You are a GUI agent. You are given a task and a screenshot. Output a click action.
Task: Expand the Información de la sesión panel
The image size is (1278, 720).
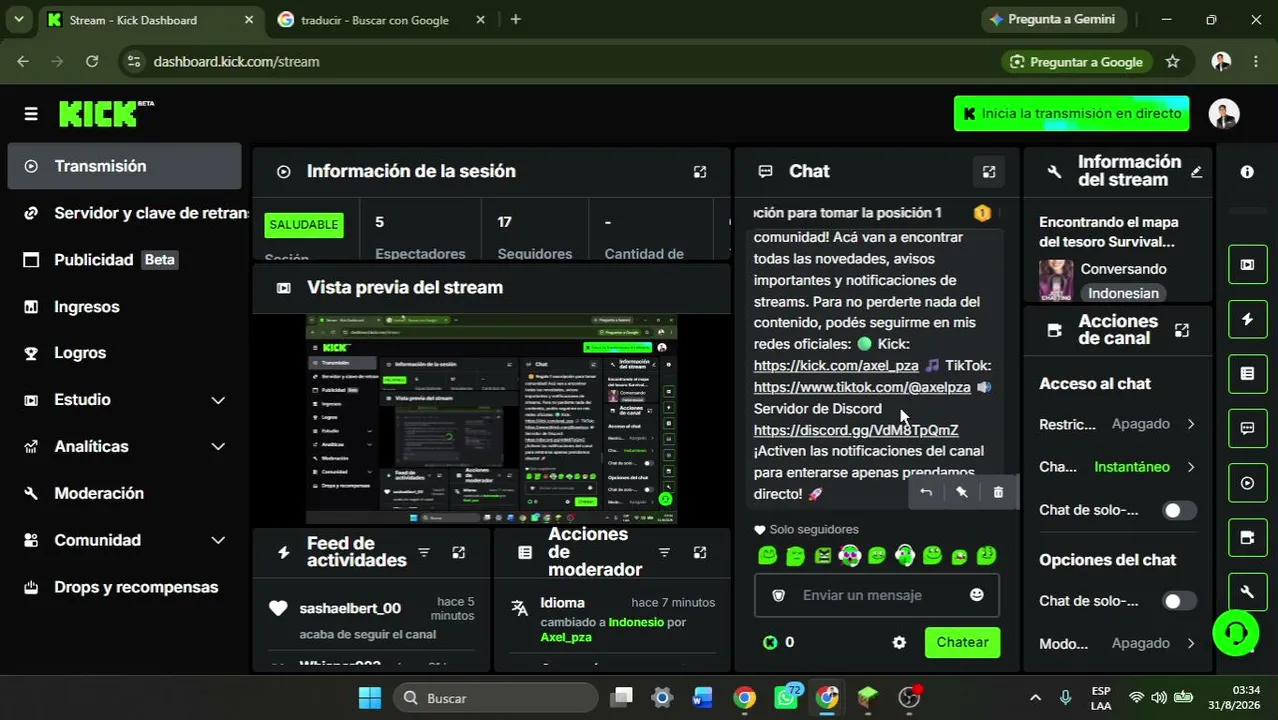click(x=700, y=172)
